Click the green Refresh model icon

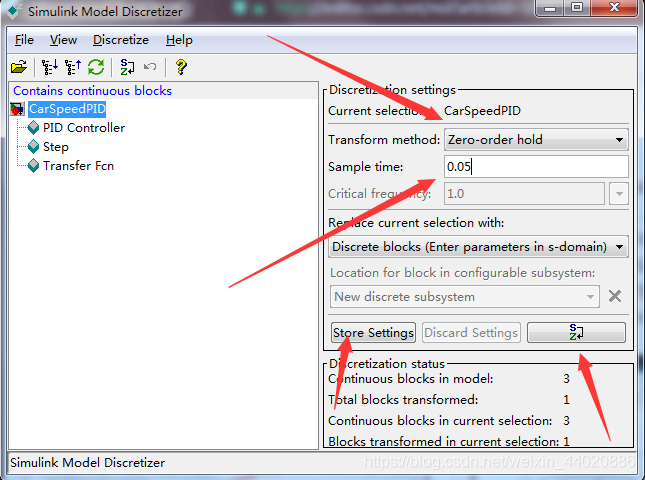(96, 67)
